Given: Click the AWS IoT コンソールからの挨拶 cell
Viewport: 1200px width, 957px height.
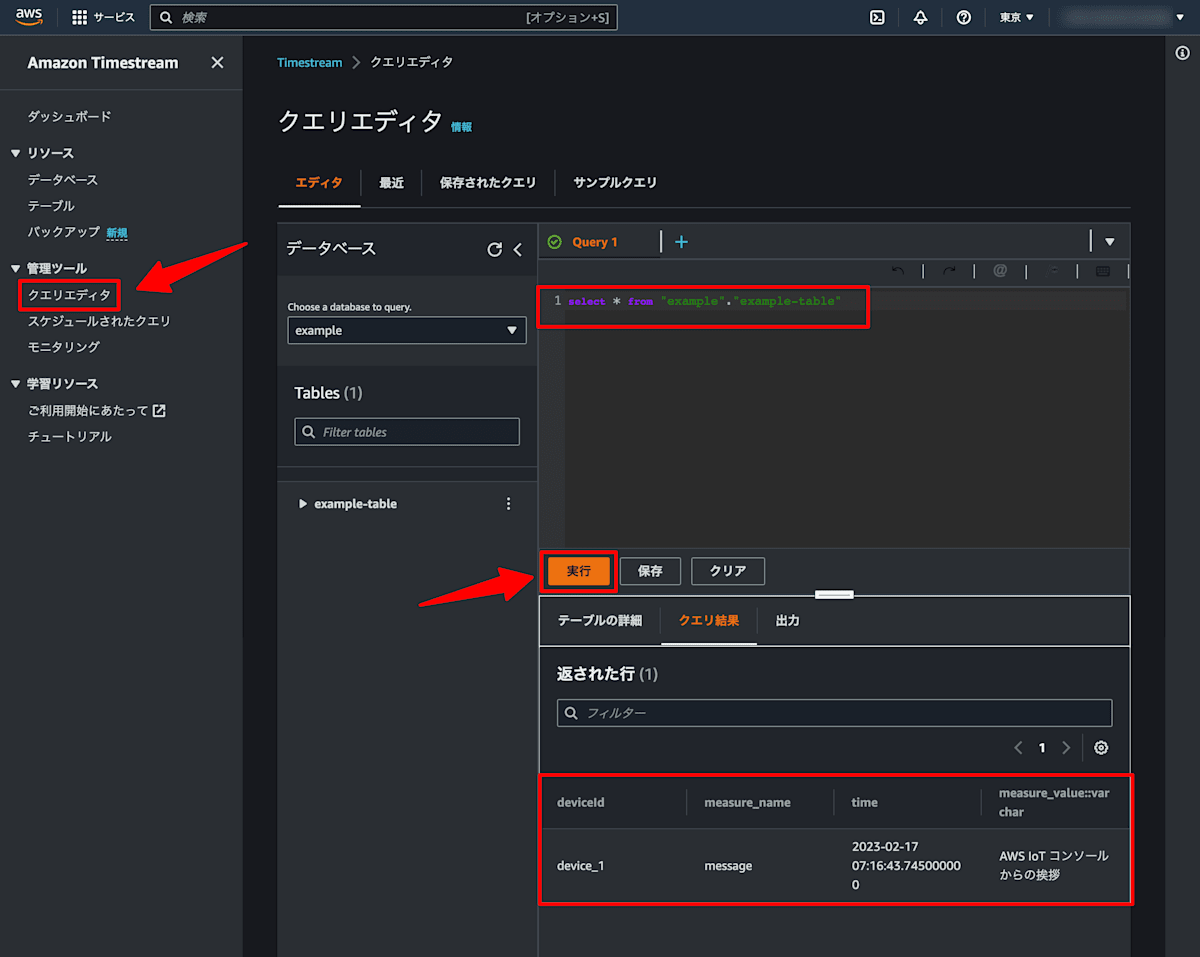Looking at the screenshot, I should pos(1054,866).
